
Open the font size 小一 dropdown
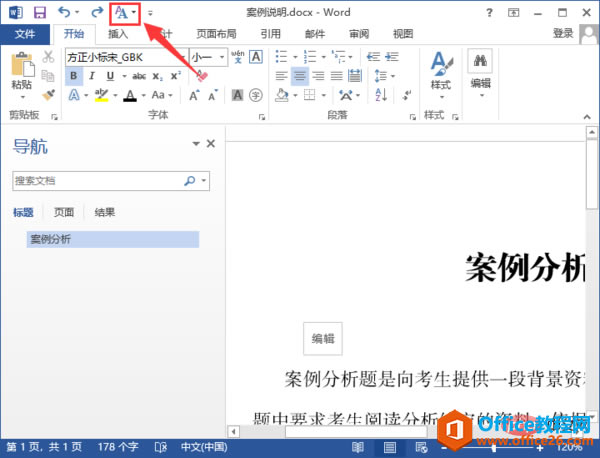(x=222, y=57)
